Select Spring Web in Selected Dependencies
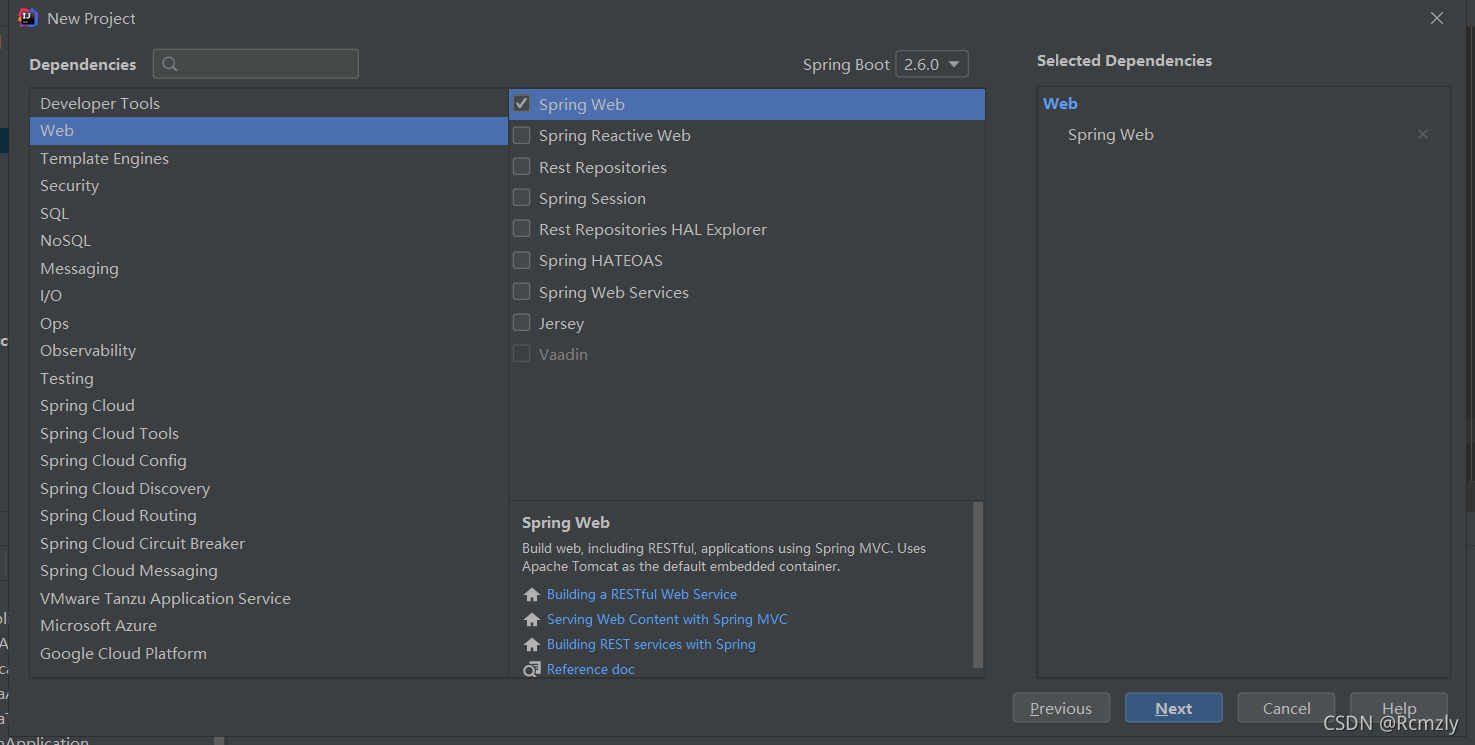The image size is (1475, 745). point(1111,134)
